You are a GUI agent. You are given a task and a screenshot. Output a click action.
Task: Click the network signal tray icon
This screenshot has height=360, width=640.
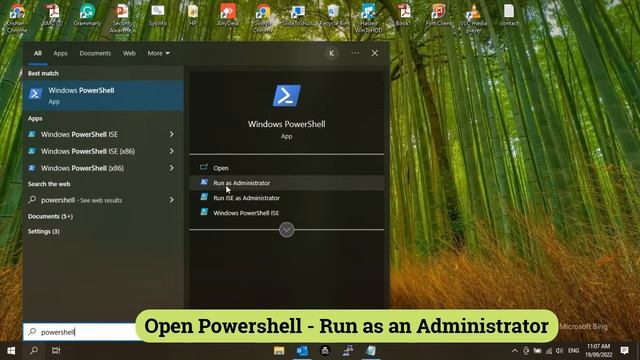(549, 351)
